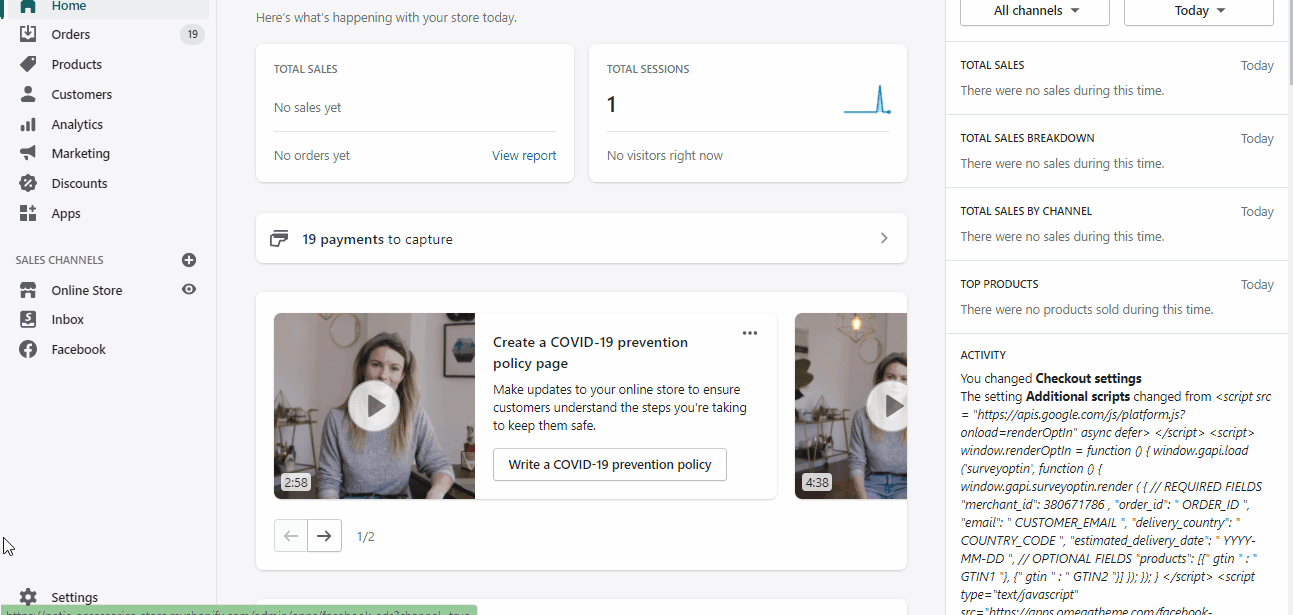Click the Apps grid icon
Image resolution: width=1293 pixels, height=615 pixels.
tap(28, 213)
